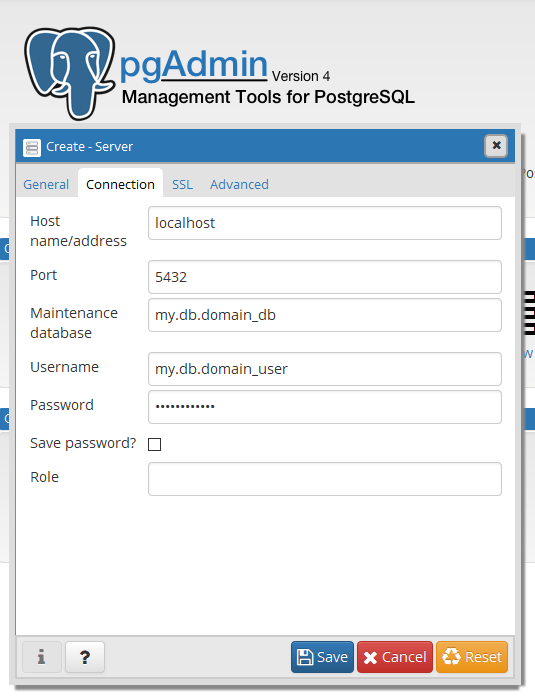Click the empty Role field

click(x=325, y=479)
